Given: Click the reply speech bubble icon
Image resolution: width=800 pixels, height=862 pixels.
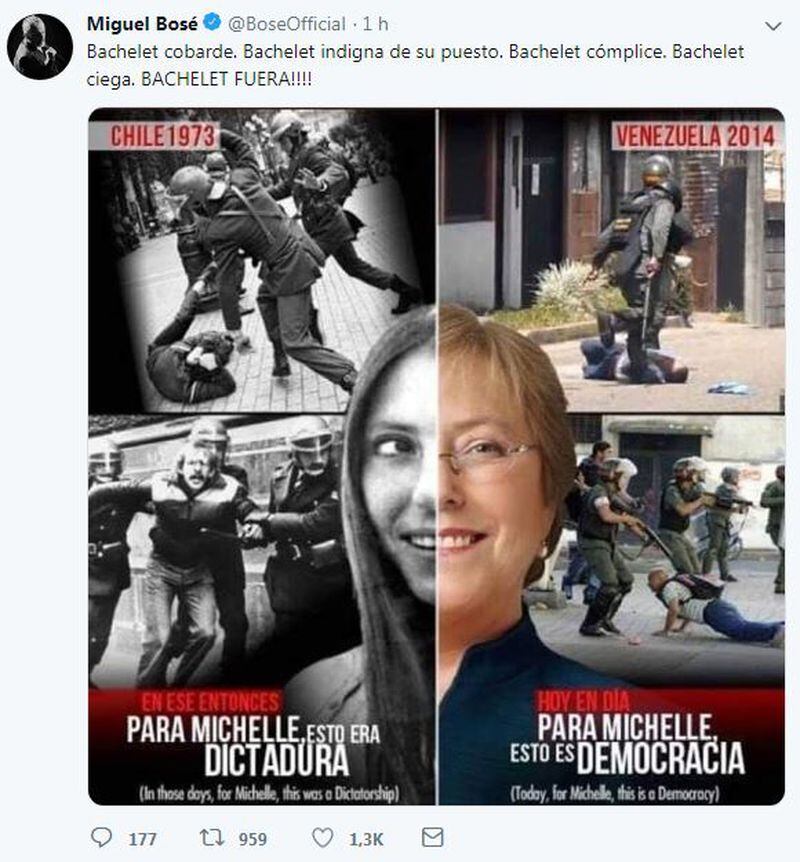Looking at the screenshot, I should click(101, 837).
